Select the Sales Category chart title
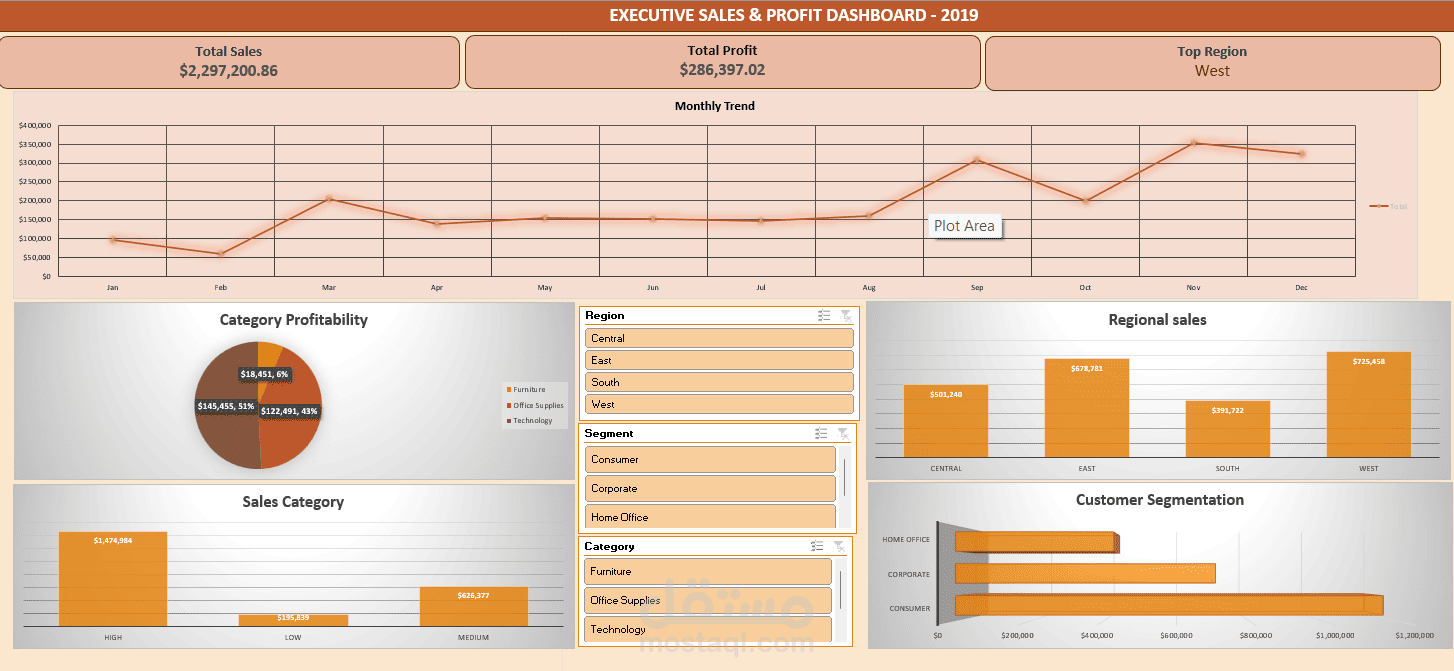Viewport: 1454px width, 671px height. (293, 502)
